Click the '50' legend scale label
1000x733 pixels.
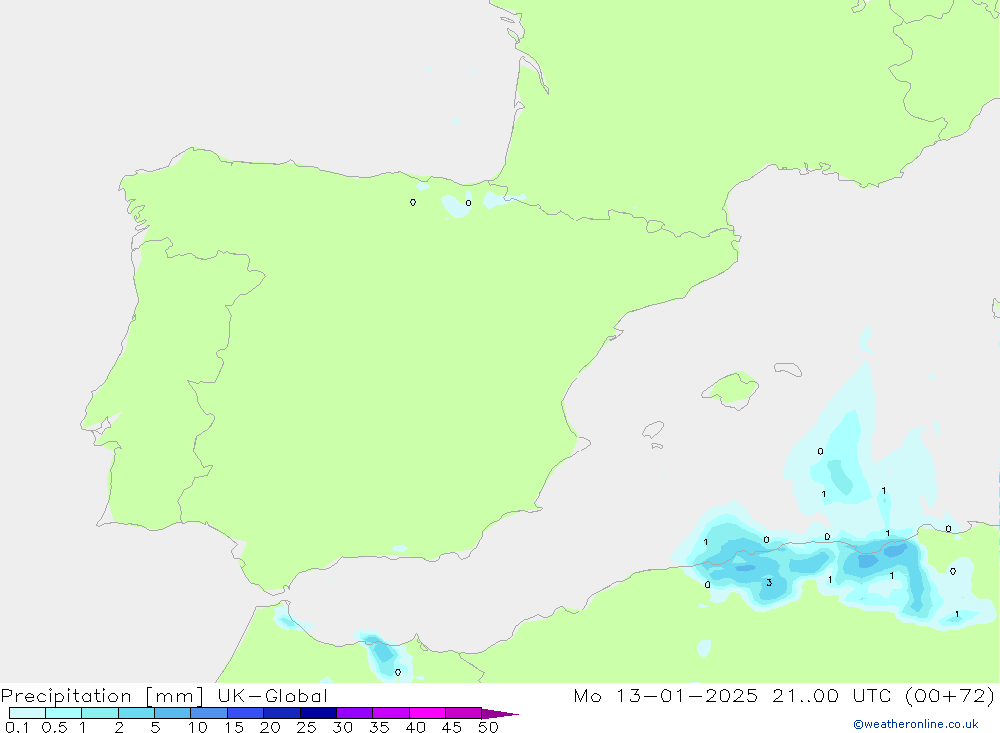click(x=489, y=727)
